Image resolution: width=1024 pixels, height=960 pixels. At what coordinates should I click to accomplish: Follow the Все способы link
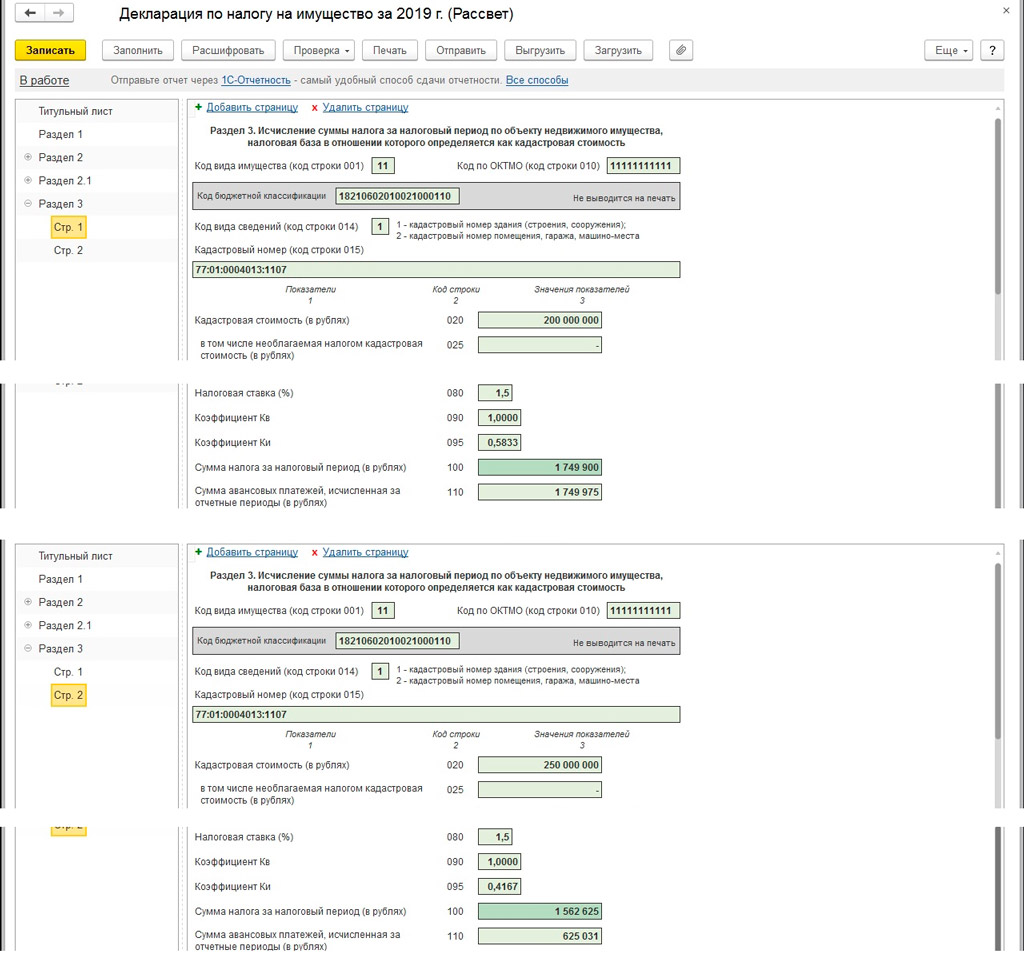[537, 80]
